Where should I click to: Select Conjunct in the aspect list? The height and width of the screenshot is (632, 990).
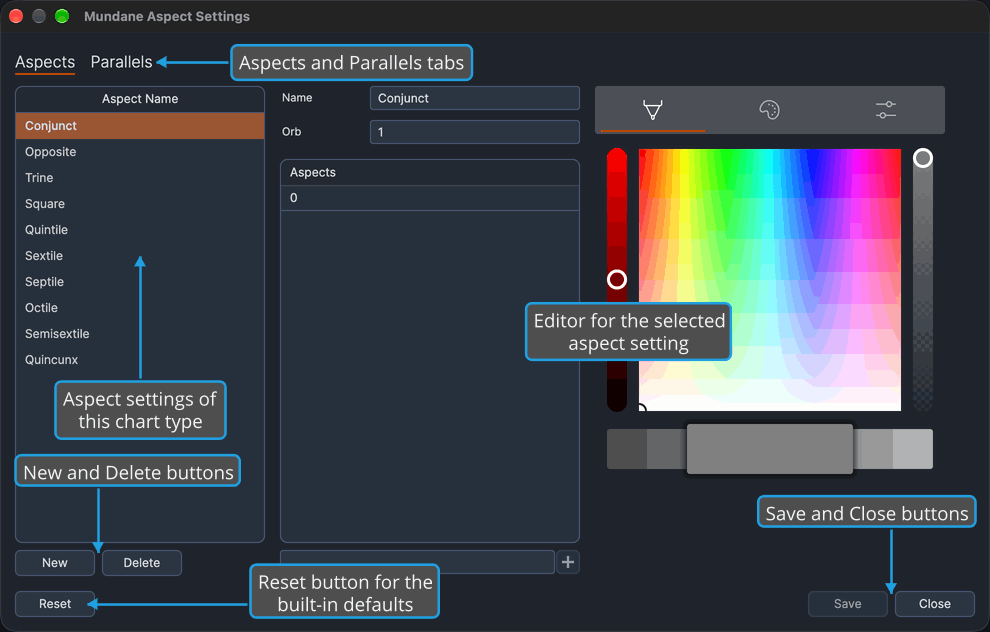coord(140,126)
